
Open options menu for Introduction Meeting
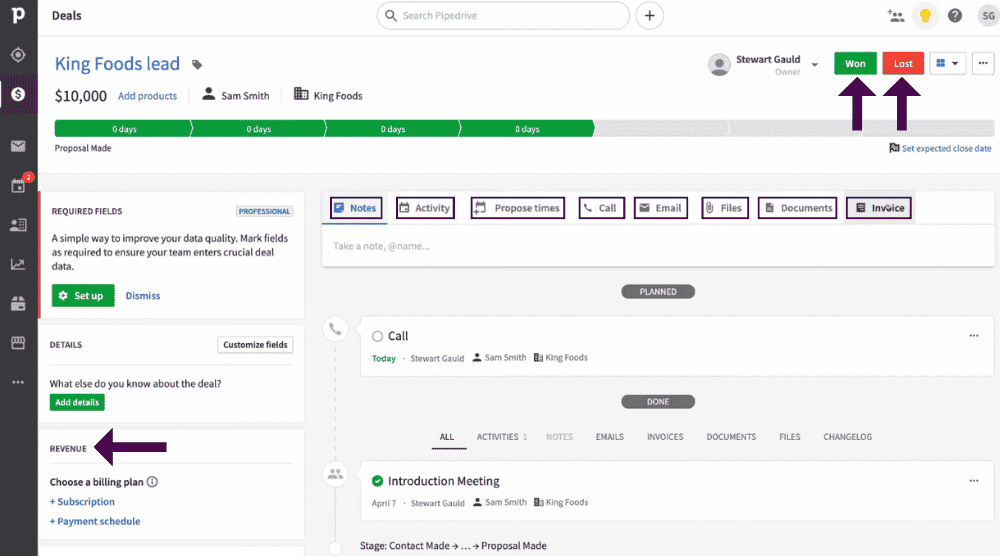pyautogui.click(x=974, y=481)
